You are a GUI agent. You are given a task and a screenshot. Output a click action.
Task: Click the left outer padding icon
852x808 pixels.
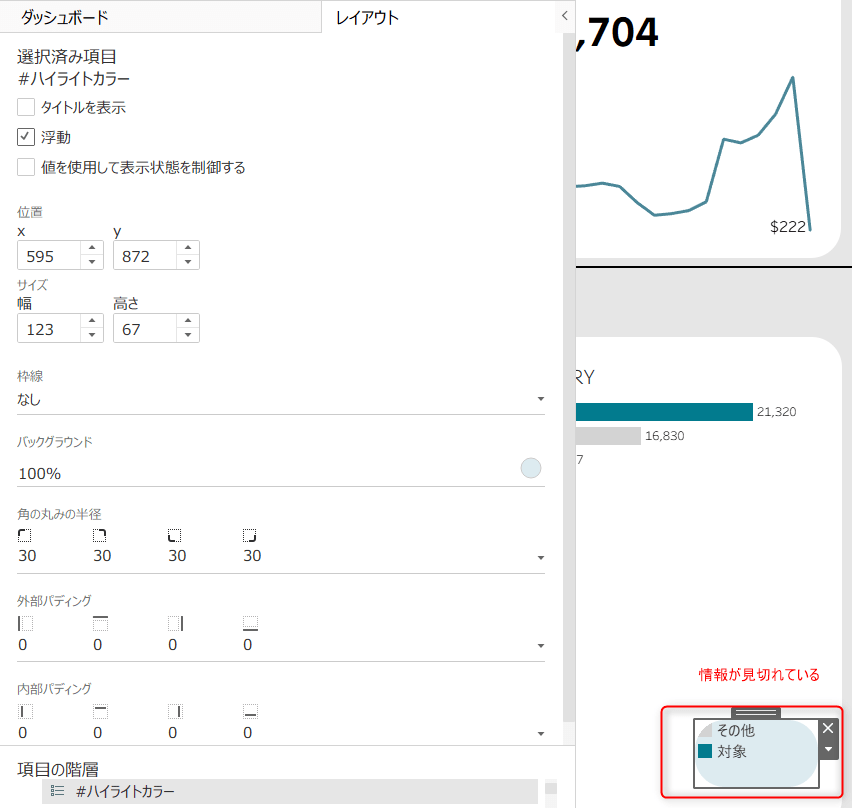coord(25,623)
